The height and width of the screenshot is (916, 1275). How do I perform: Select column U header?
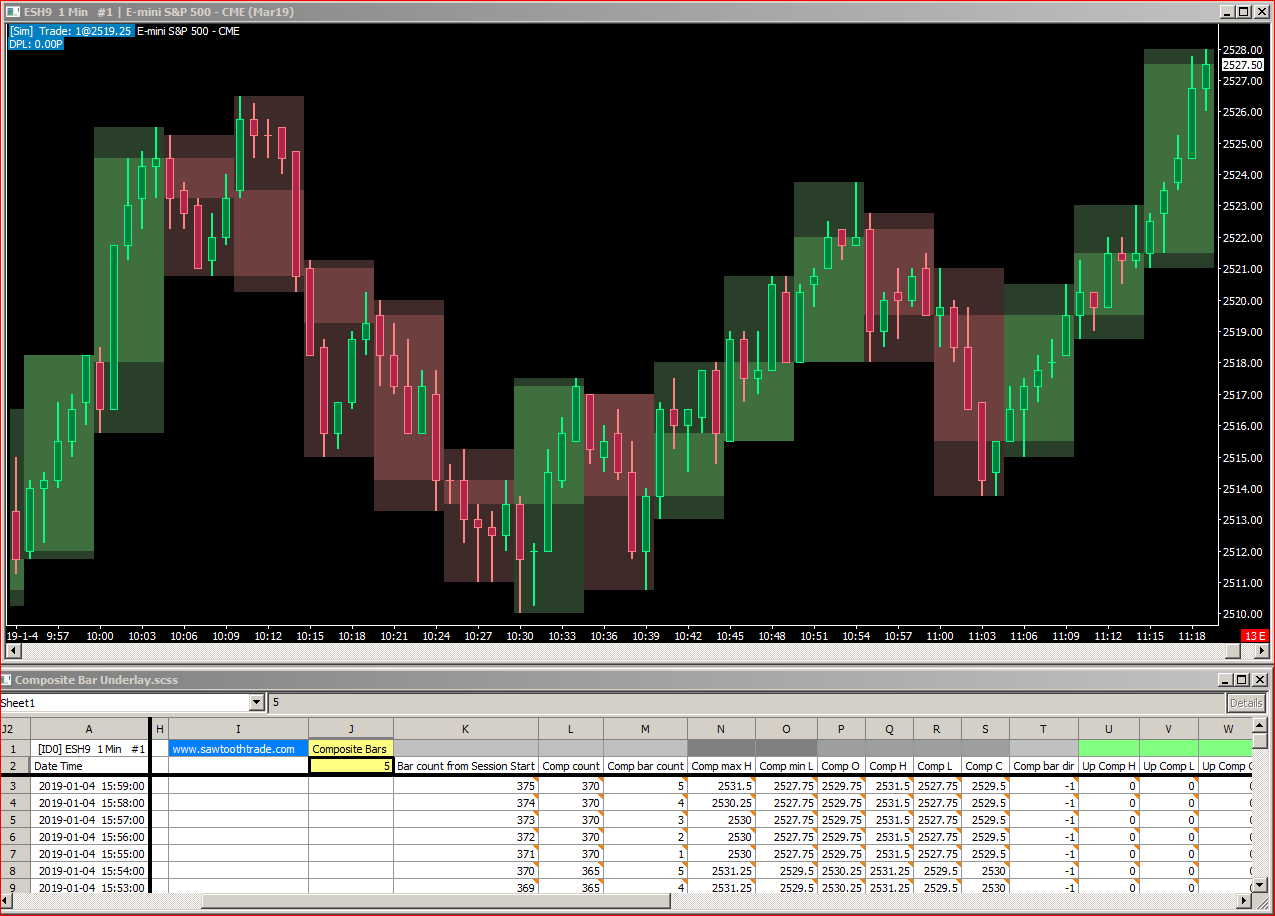coord(1108,729)
